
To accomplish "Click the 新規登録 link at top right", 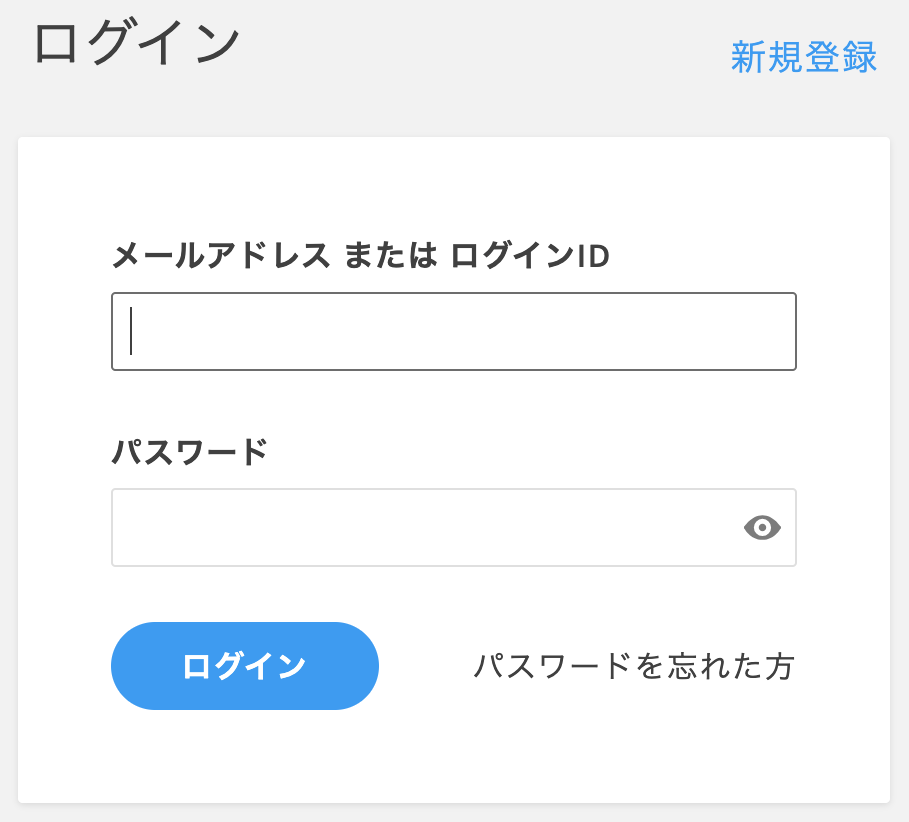I will click(x=803, y=59).
